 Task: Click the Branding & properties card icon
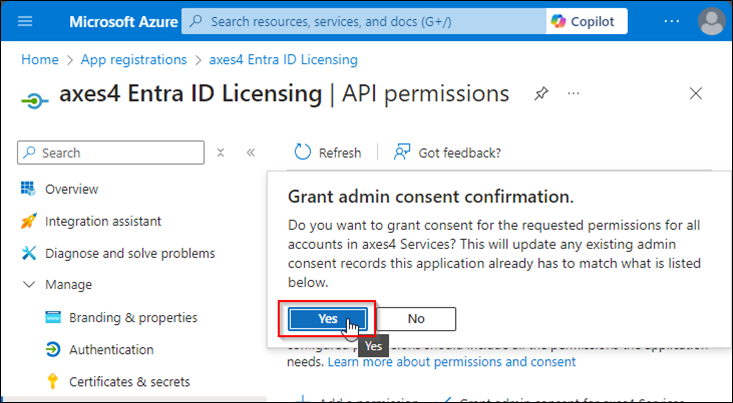pyautogui.click(x=53, y=317)
